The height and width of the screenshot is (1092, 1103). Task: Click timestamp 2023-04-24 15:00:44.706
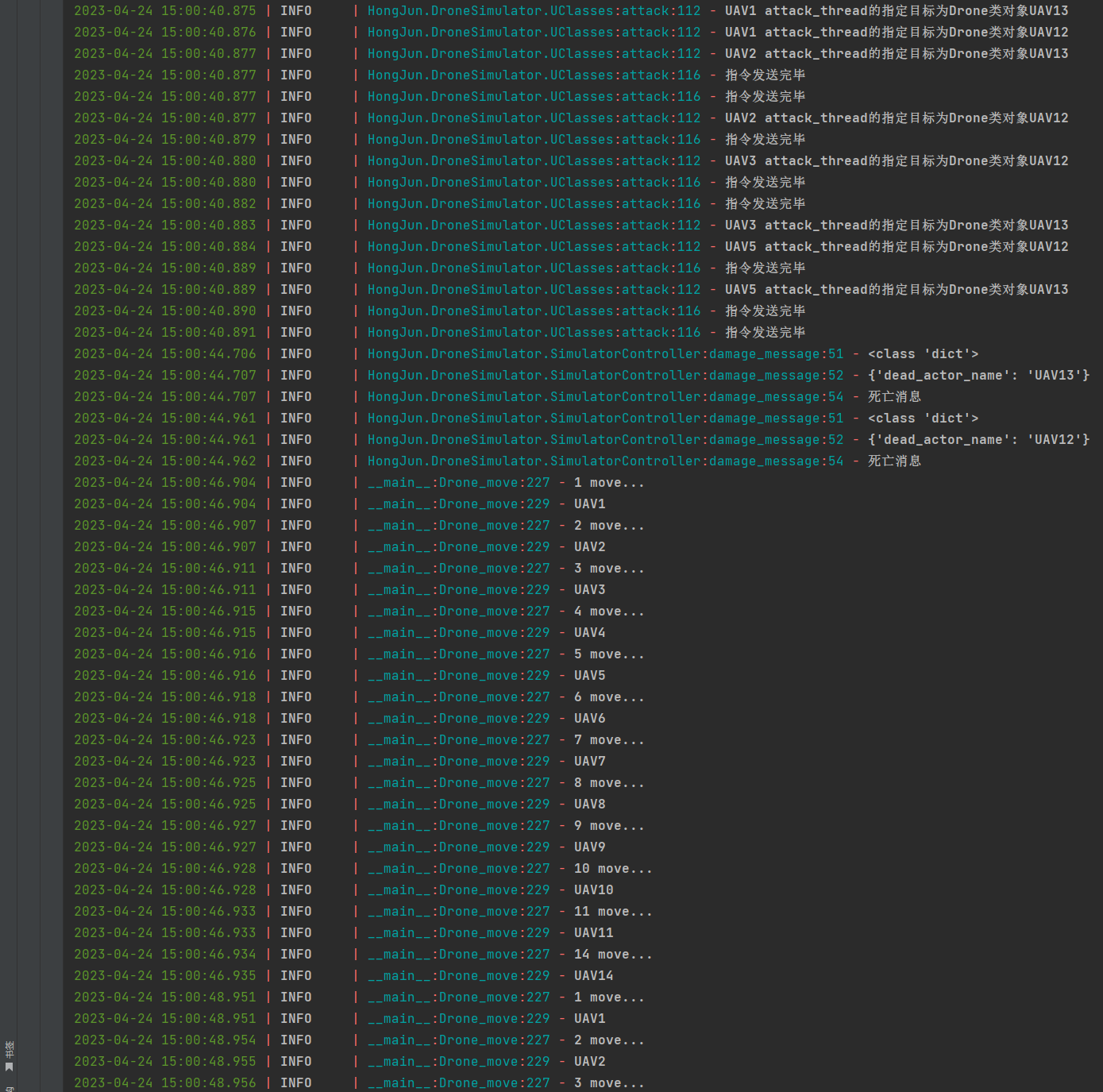165,354
